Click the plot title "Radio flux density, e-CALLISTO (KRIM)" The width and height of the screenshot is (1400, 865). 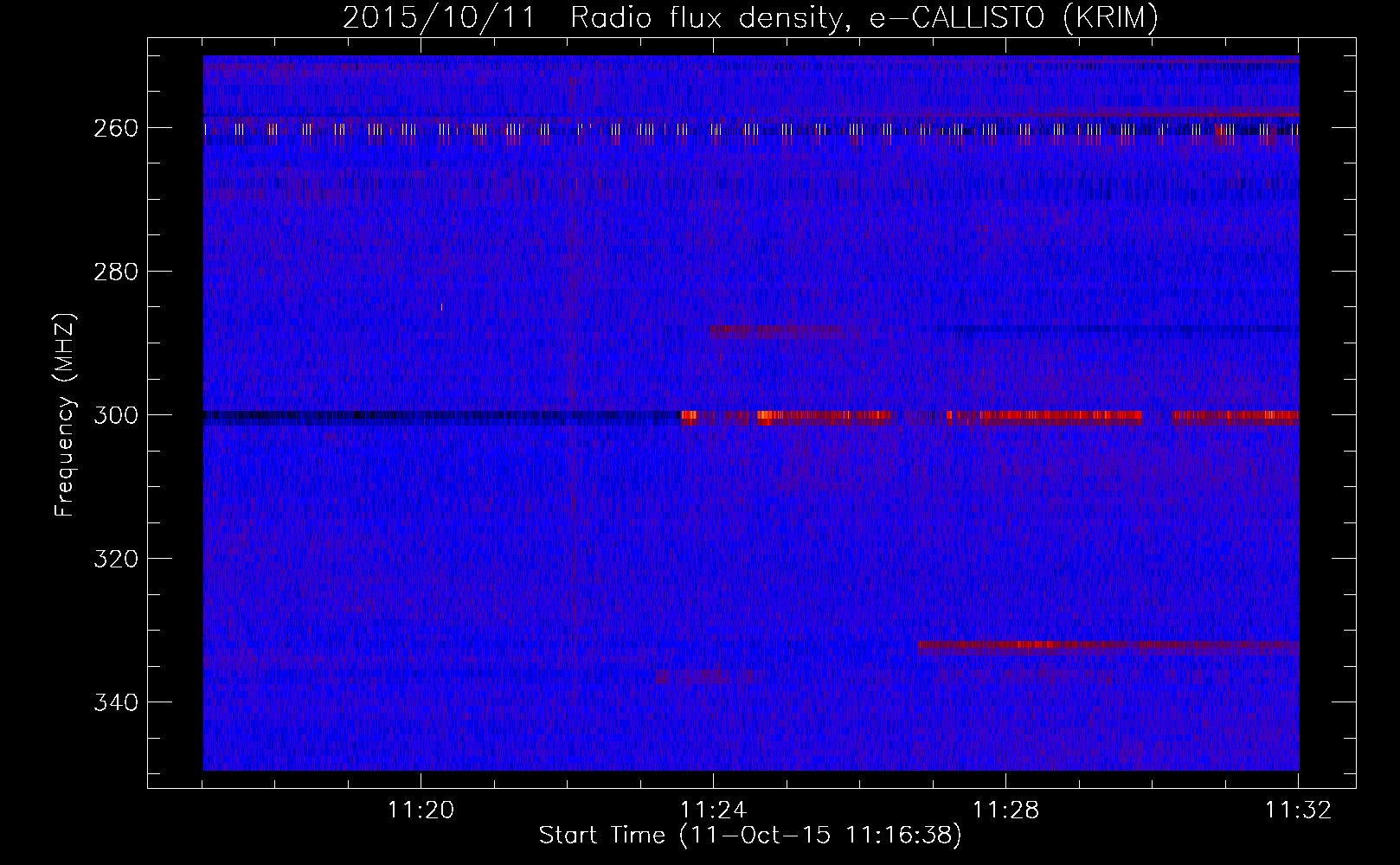864,18
